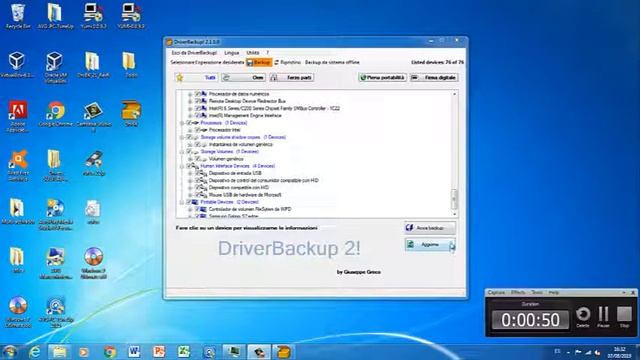The image size is (640, 360).
Task: Open the Adobe desktop shortcut
Action: pyautogui.click(x=18, y=116)
